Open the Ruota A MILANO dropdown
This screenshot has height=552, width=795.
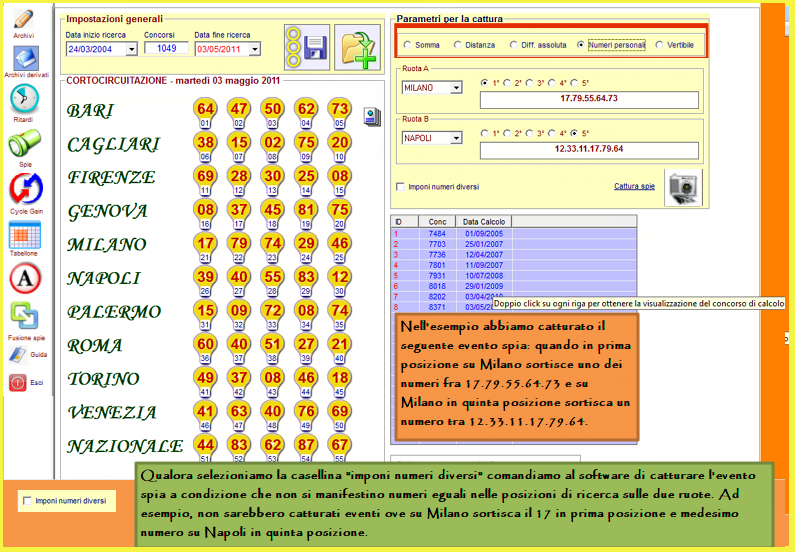[x=456, y=88]
